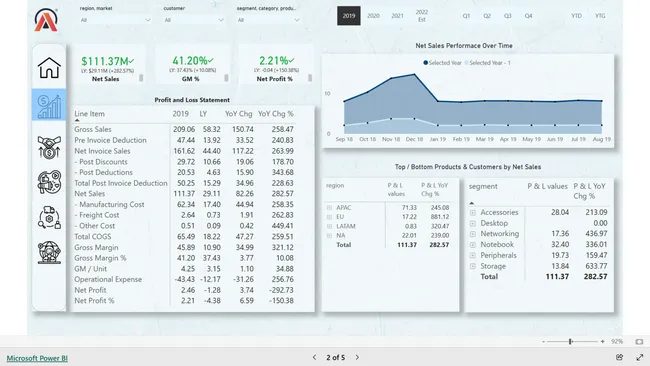
Task: Click the Pre Invoice Deduction line item
Action: [110, 140]
